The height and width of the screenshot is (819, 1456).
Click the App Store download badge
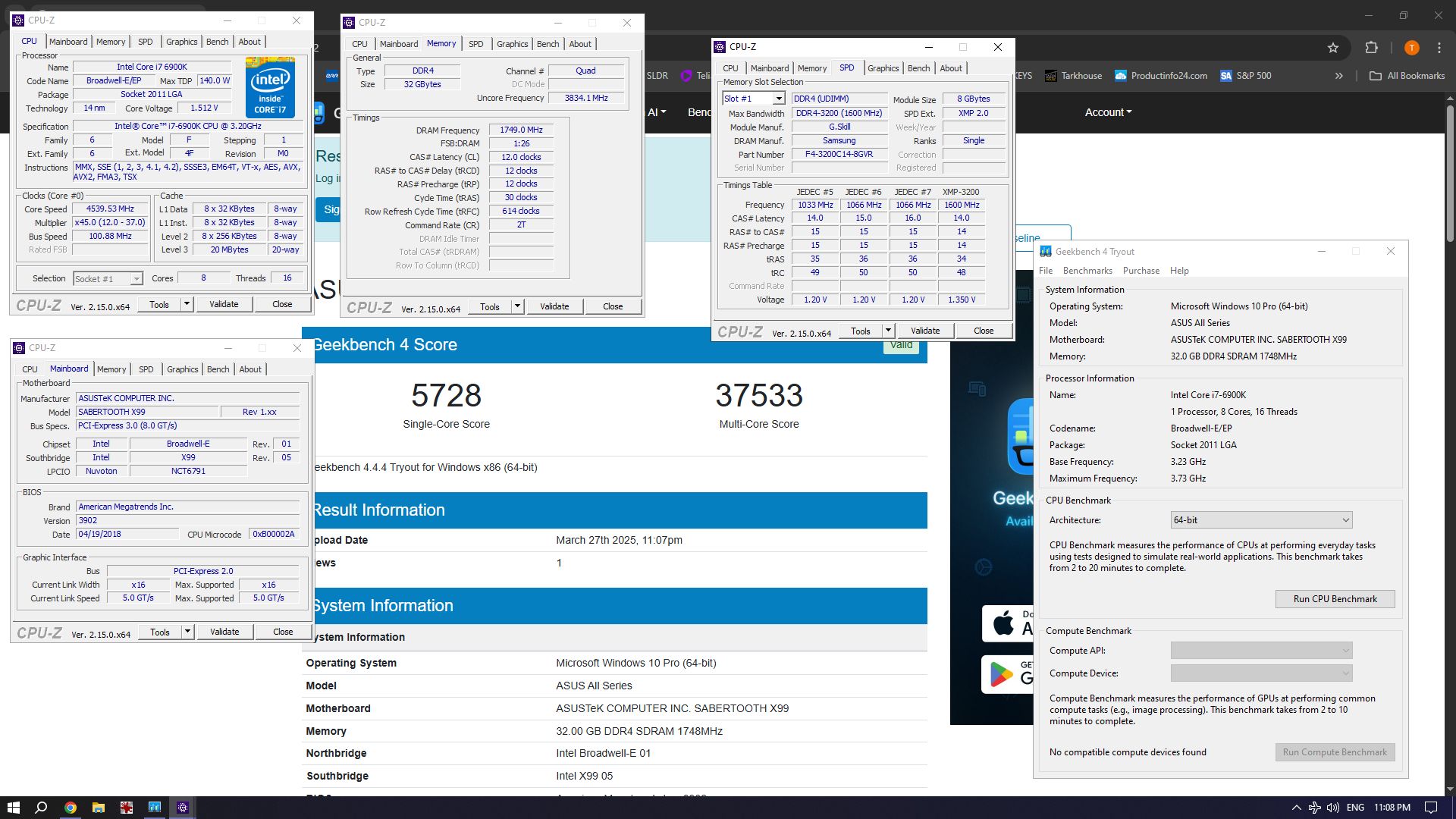pyautogui.click(x=1007, y=623)
